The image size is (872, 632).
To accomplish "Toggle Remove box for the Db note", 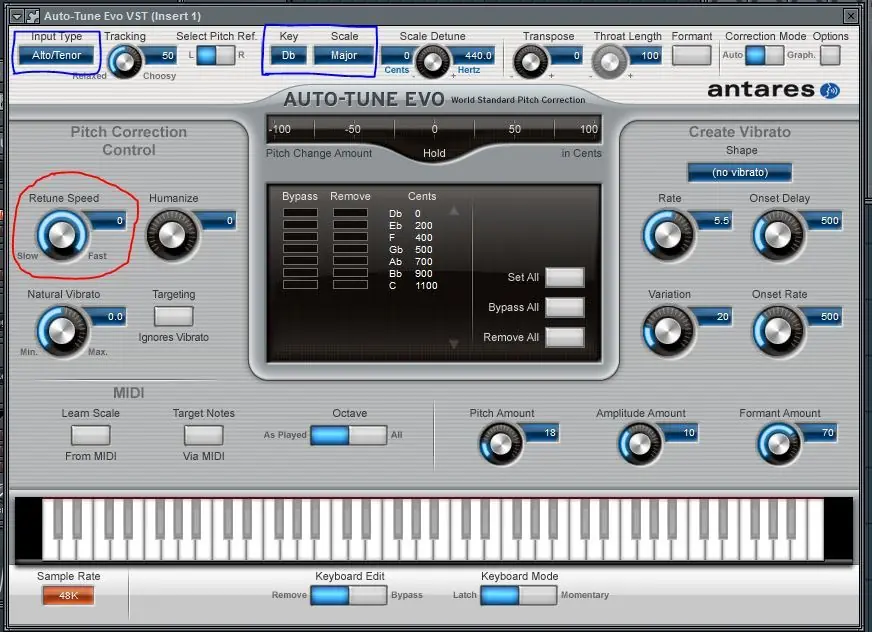I will point(350,213).
